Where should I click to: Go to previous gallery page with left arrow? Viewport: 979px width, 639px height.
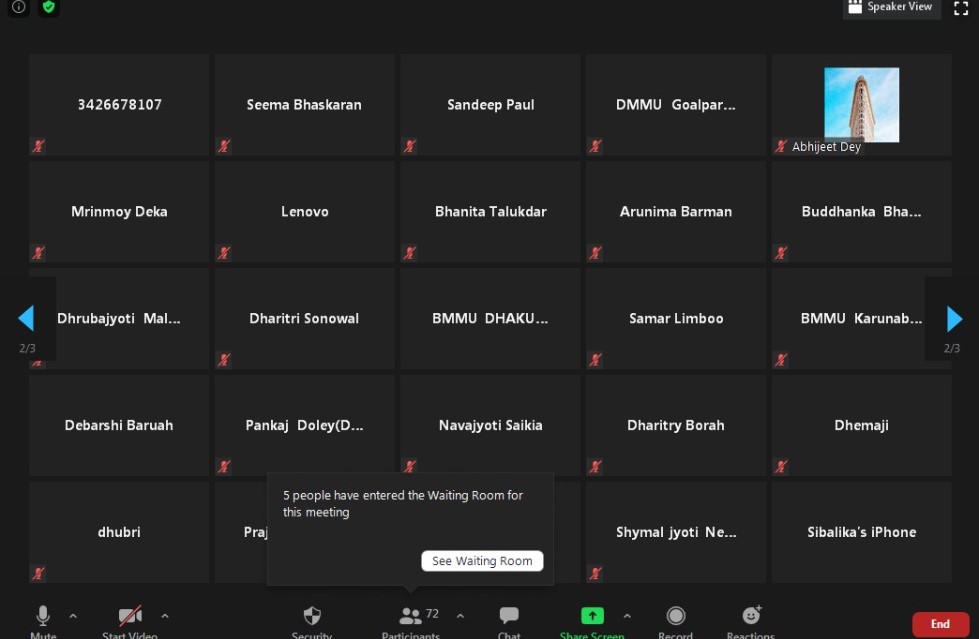pos(26,318)
